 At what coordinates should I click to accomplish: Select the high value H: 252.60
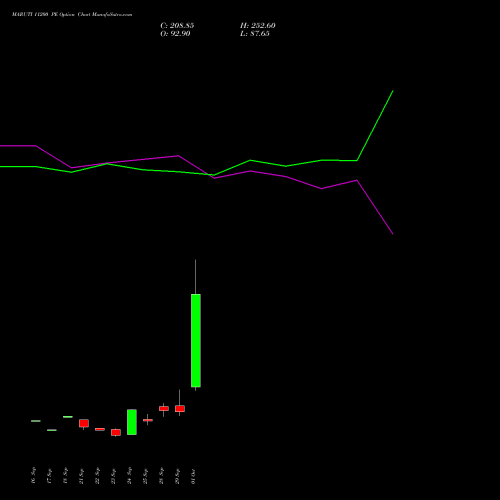pyautogui.click(x=258, y=26)
